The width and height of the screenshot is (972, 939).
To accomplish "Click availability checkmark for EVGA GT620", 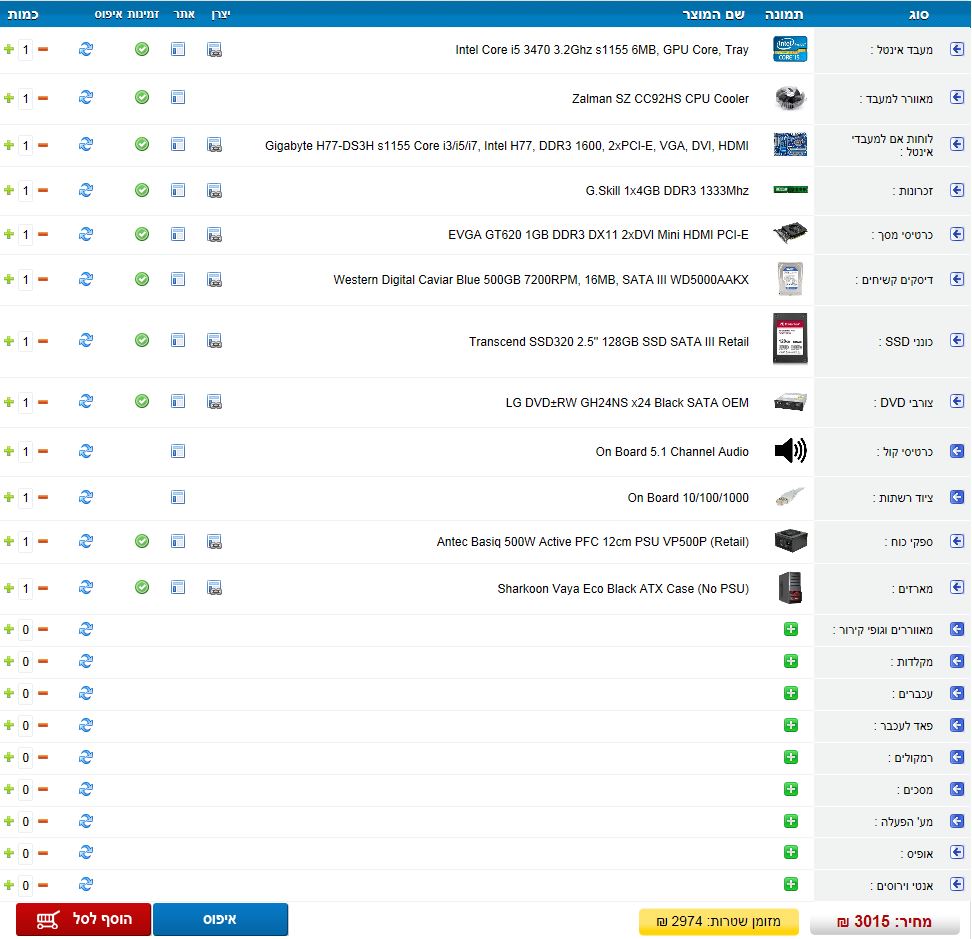I will point(142,234).
